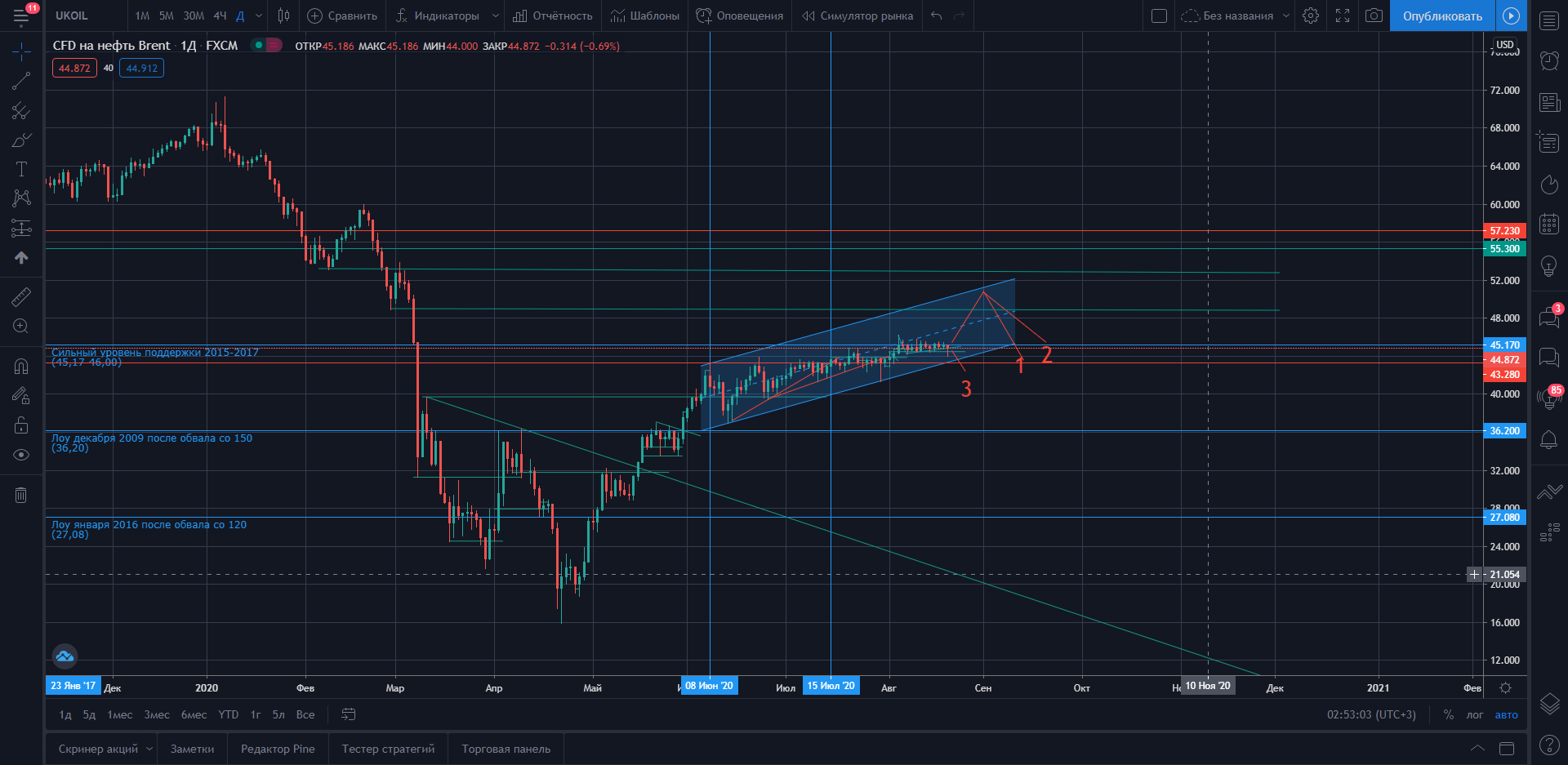
Task: Open the main hamburger menu
Action: [21, 16]
